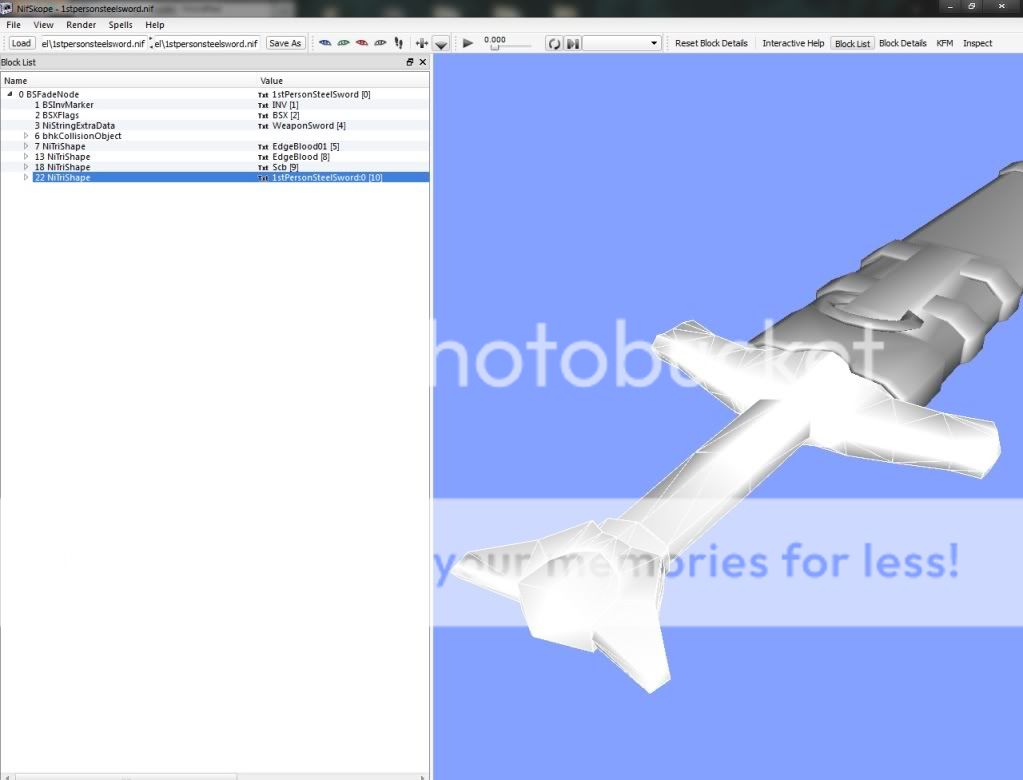1023x780 pixels.
Task: Click the Save As button
Action: (285, 43)
